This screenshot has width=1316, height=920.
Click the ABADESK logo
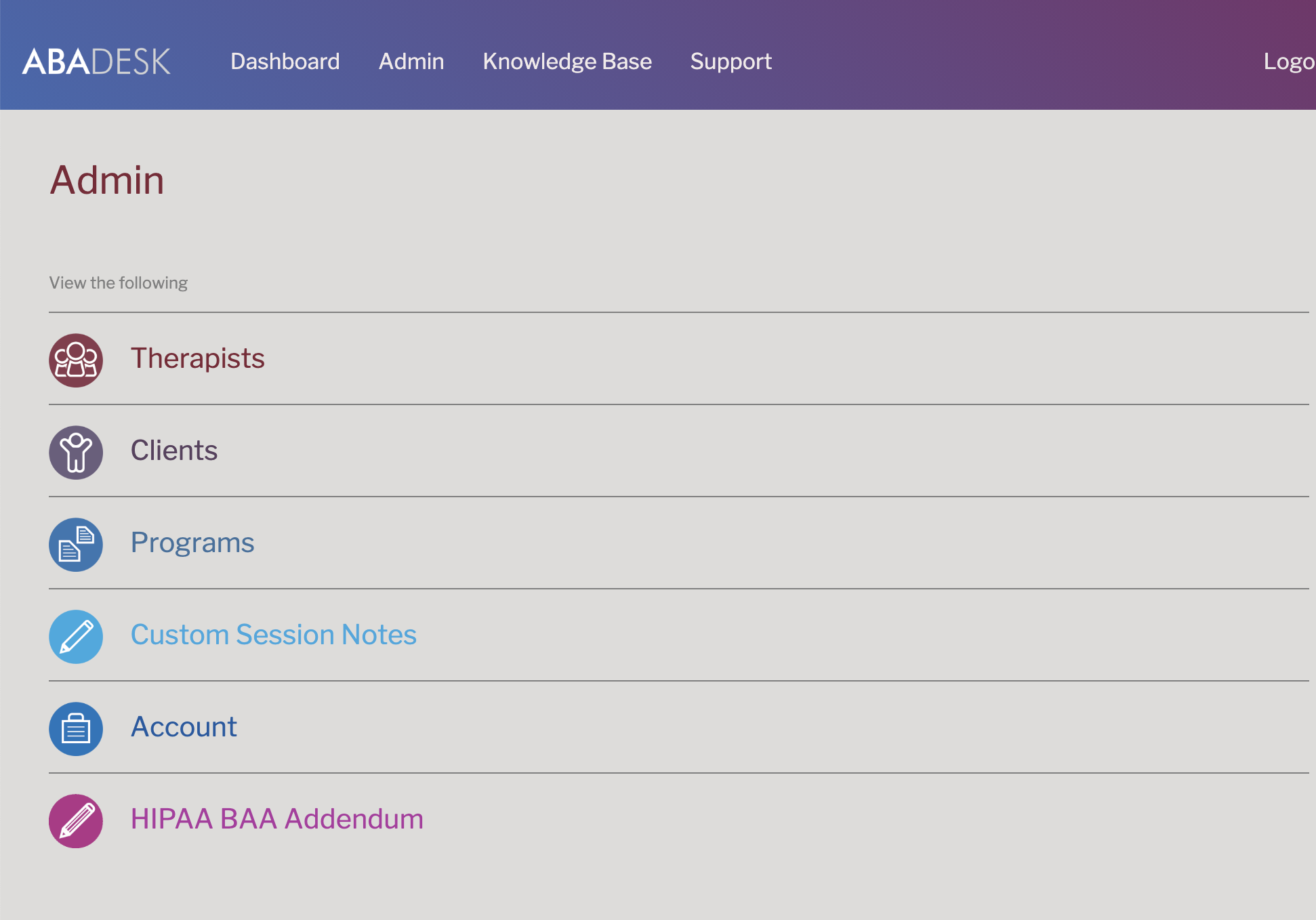(x=96, y=62)
